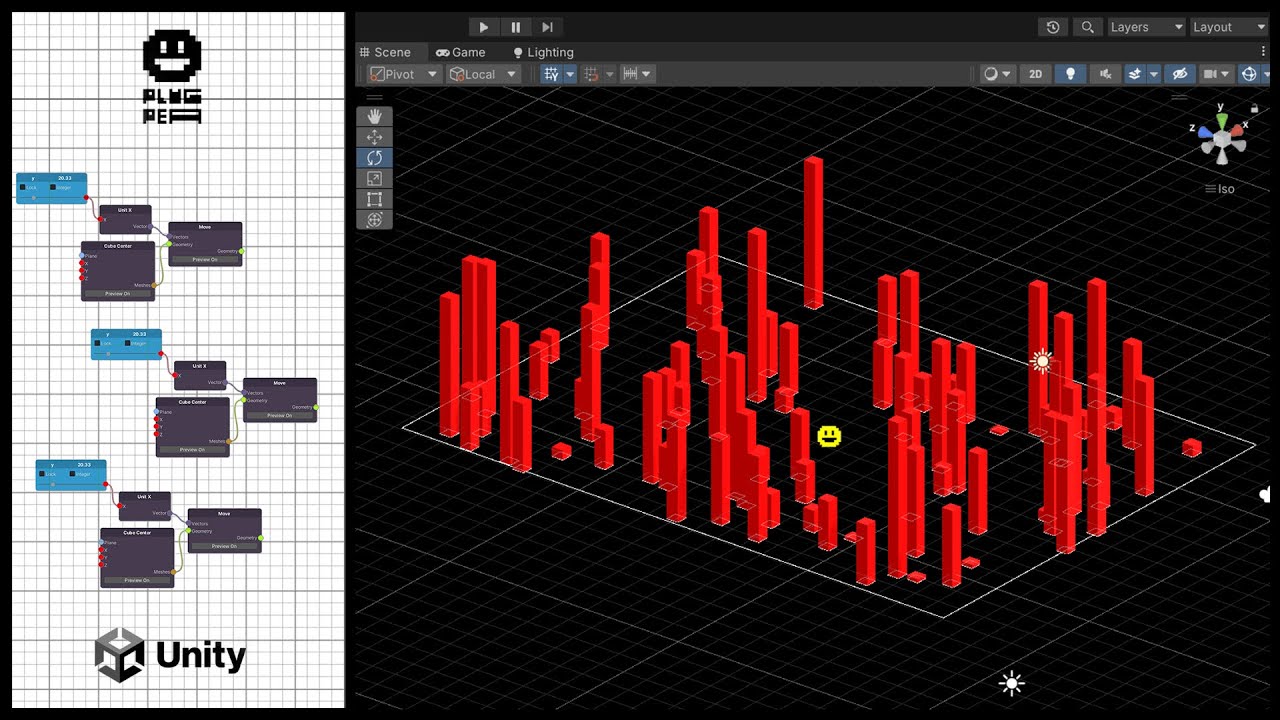The image size is (1280, 720).
Task: Click the snap increment ruler icon
Action: (630, 74)
